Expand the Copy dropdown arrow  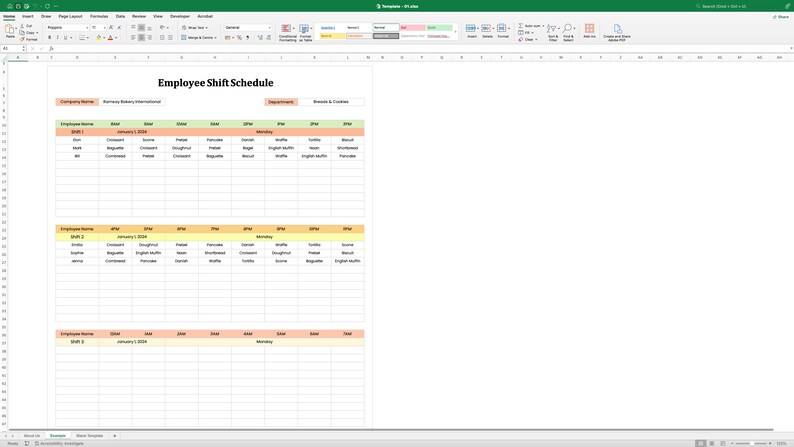click(x=37, y=32)
